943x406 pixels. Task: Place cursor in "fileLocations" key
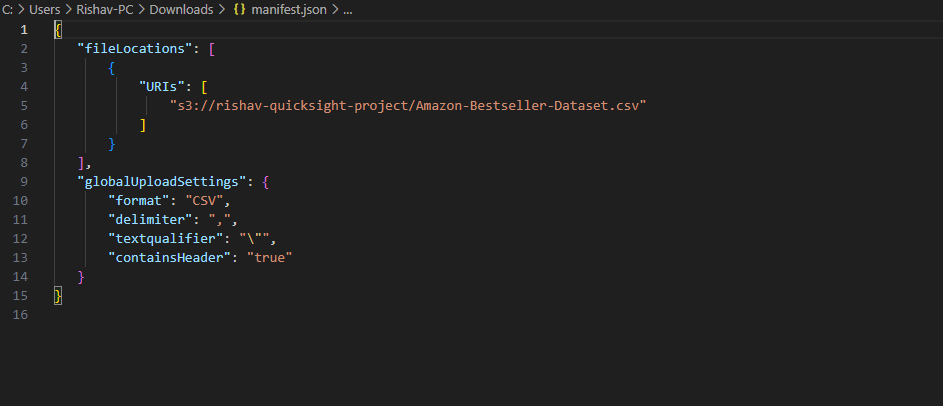click(x=131, y=49)
